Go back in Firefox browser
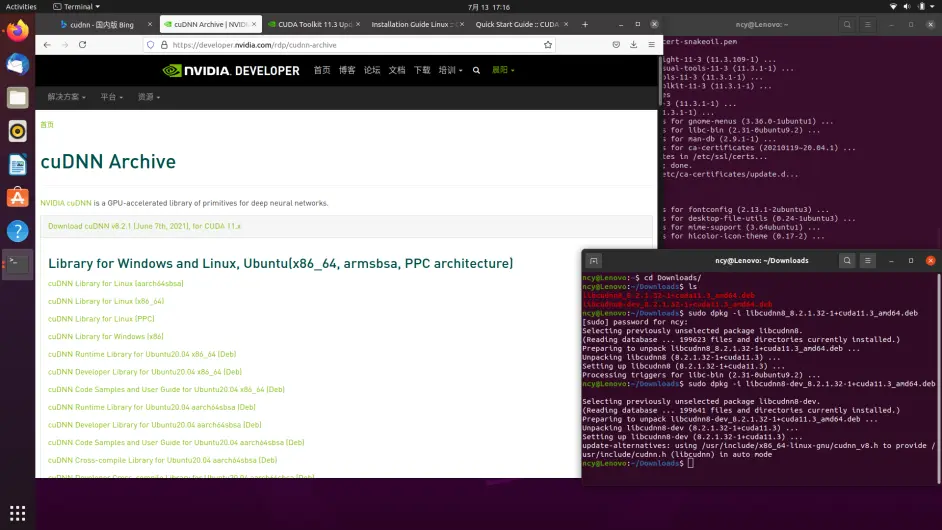The image size is (942, 530). 47,44
